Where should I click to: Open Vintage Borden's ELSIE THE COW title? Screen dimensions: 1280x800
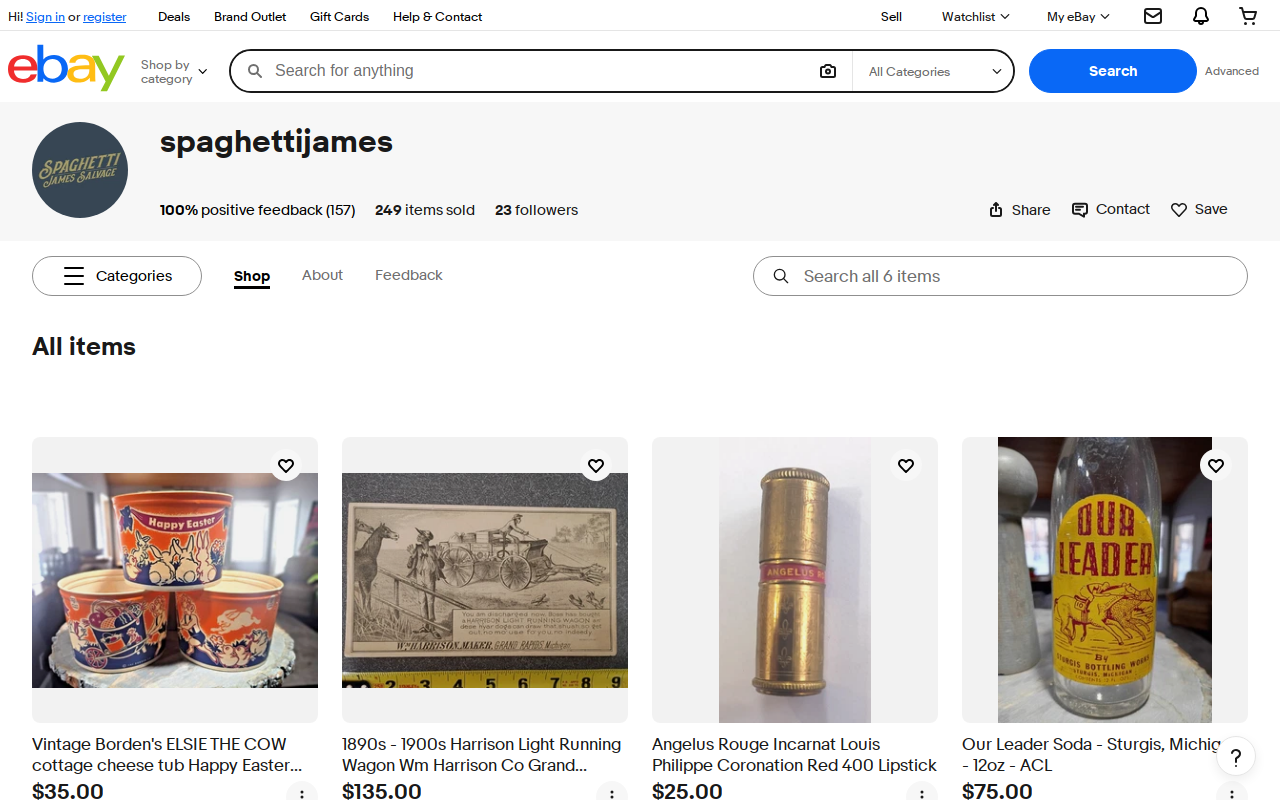pyautogui.click(x=167, y=755)
